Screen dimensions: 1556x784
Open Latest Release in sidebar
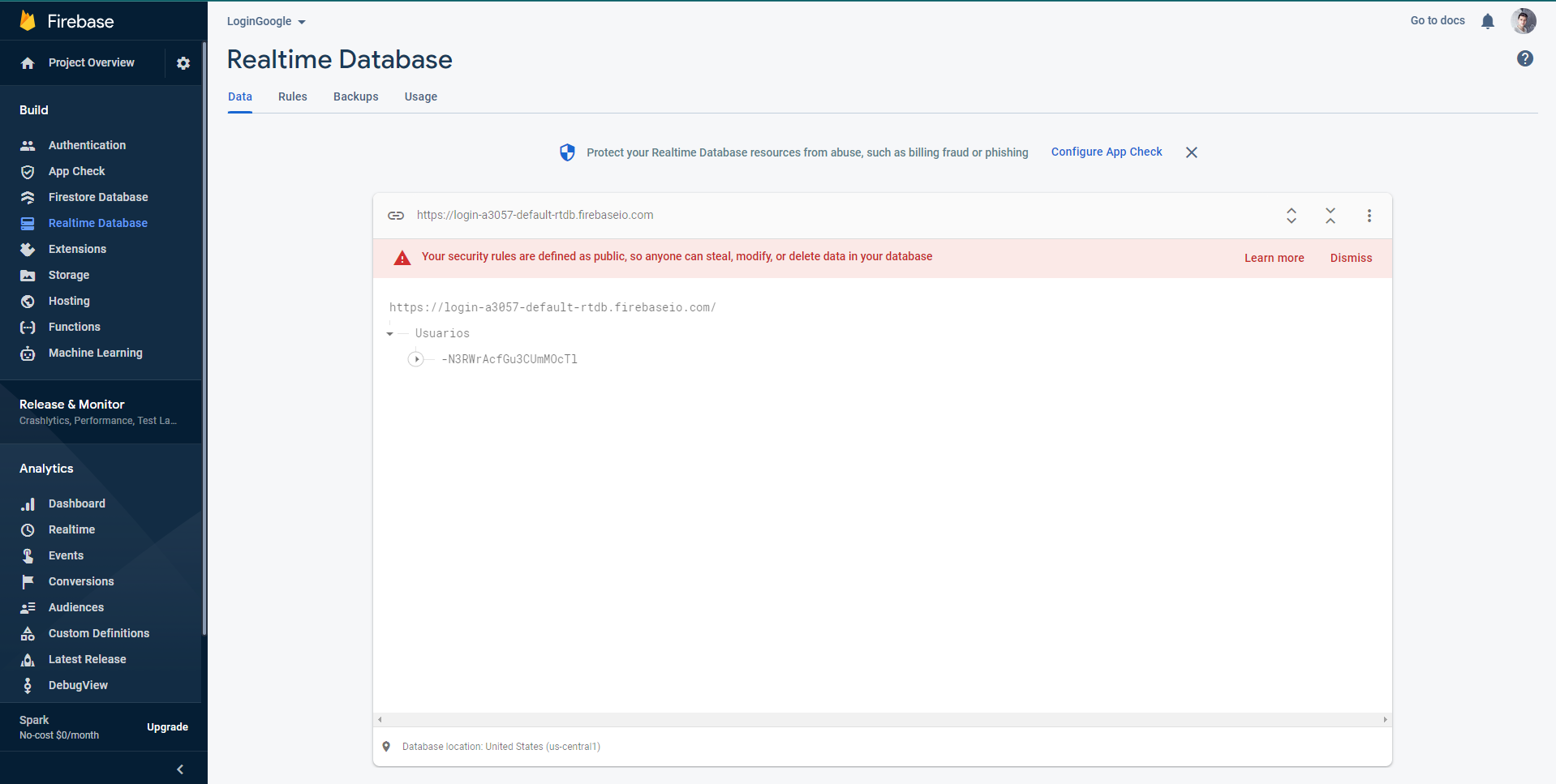click(x=88, y=659)
